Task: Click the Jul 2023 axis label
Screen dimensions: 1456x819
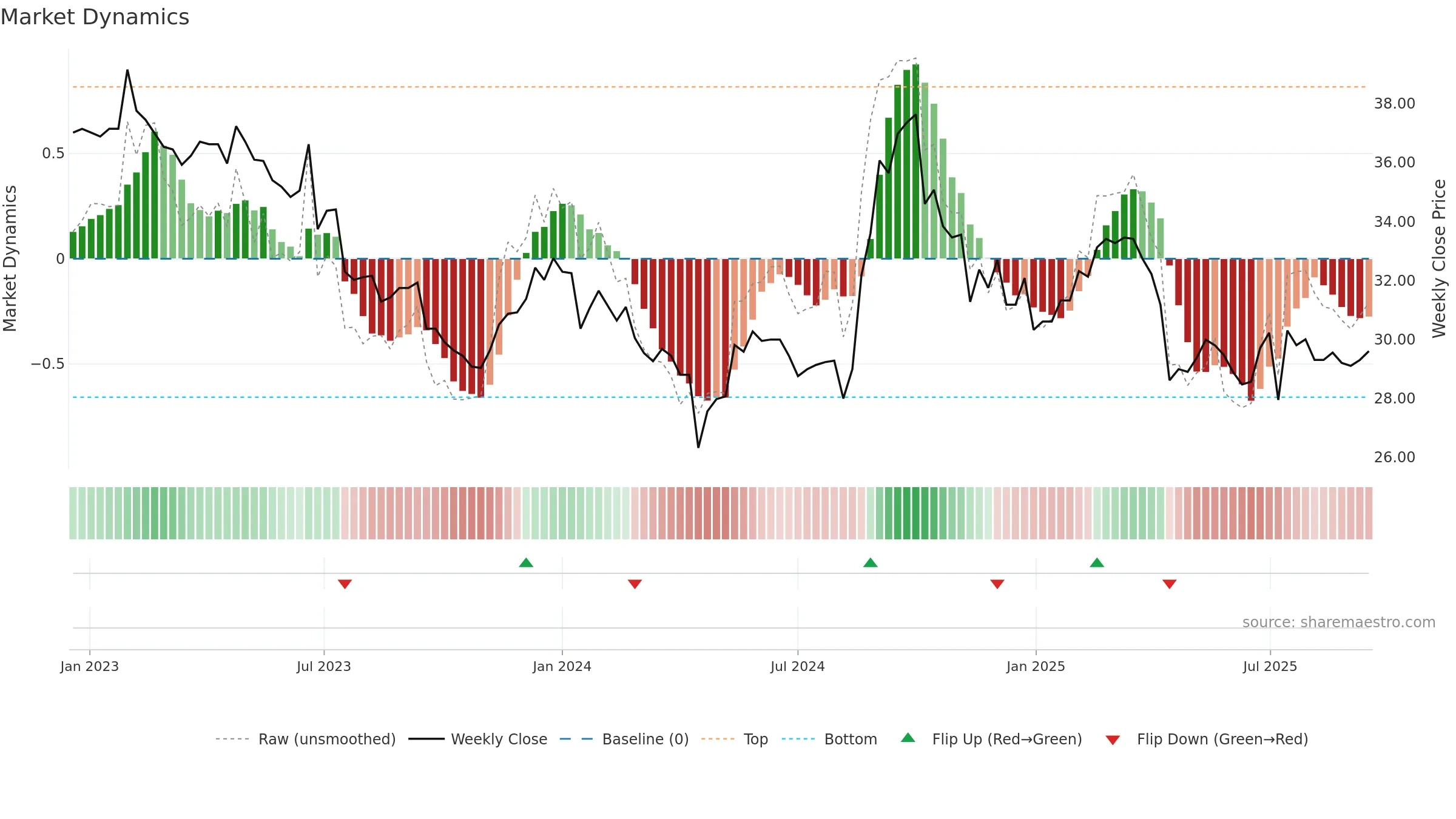Action: coord(324,666)
